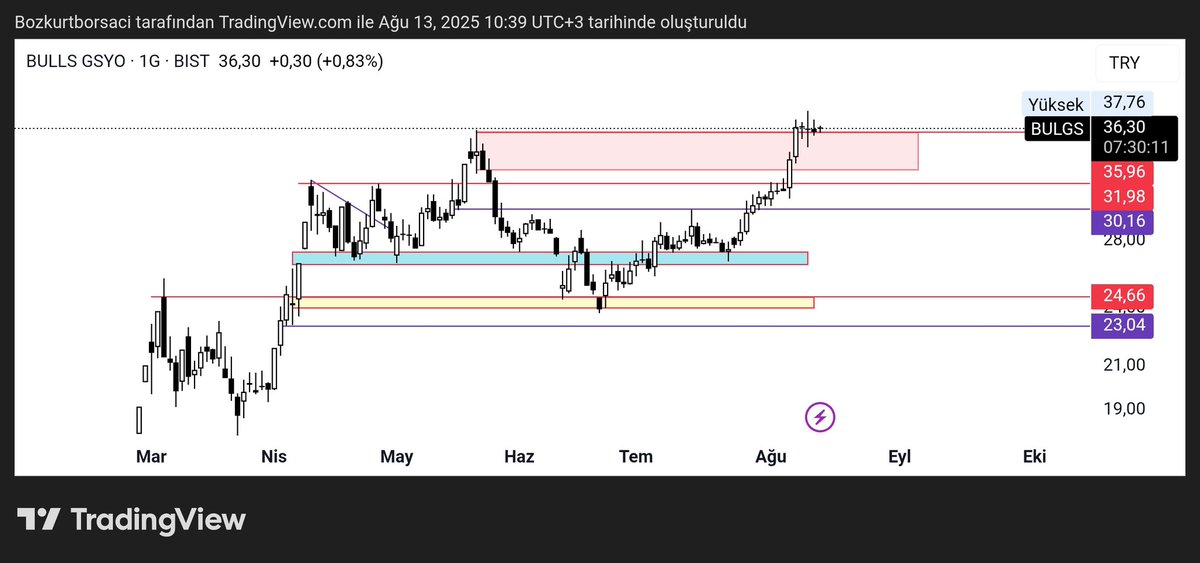The height and width of the screenshot is (563, 1200).
Task: Select the pink resistance zone rectangle
Action: 697,150
